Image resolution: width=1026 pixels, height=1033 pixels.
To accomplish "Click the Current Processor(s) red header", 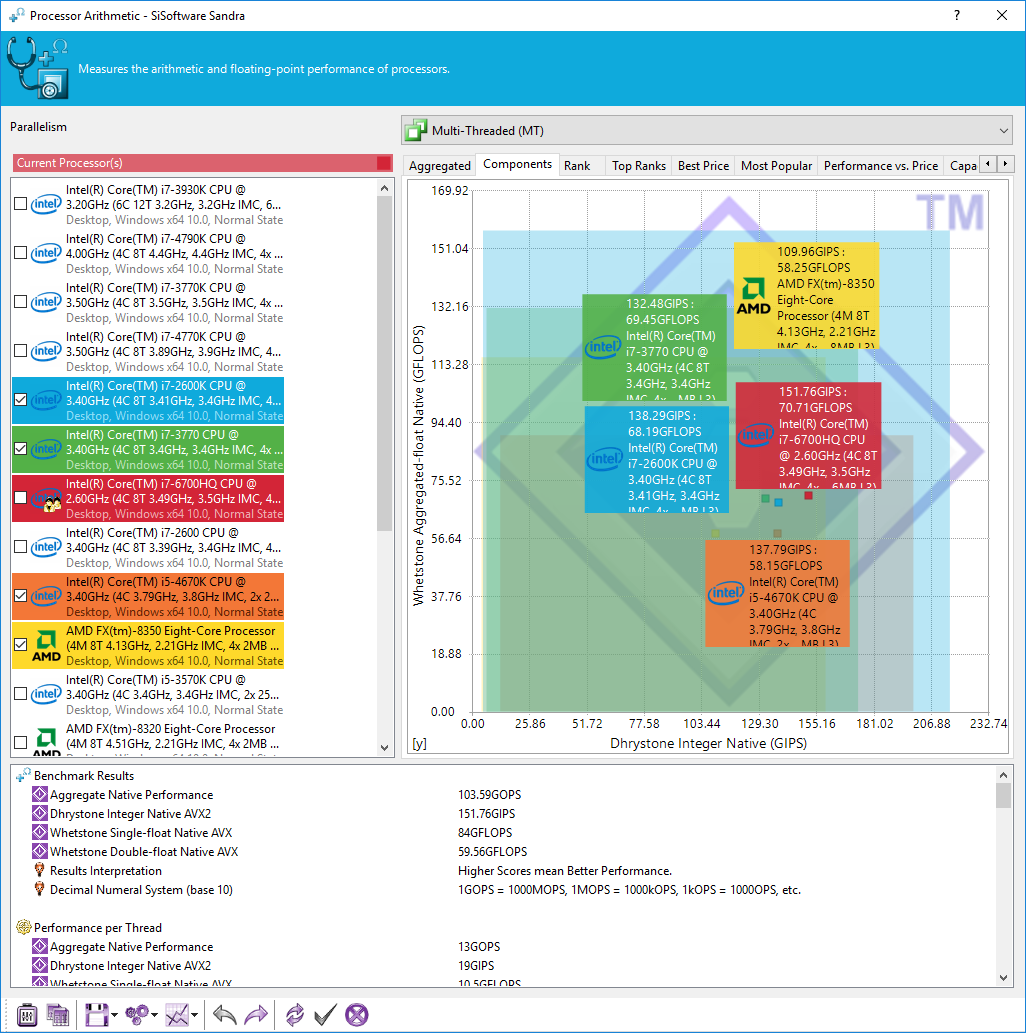I will point(202,163).
